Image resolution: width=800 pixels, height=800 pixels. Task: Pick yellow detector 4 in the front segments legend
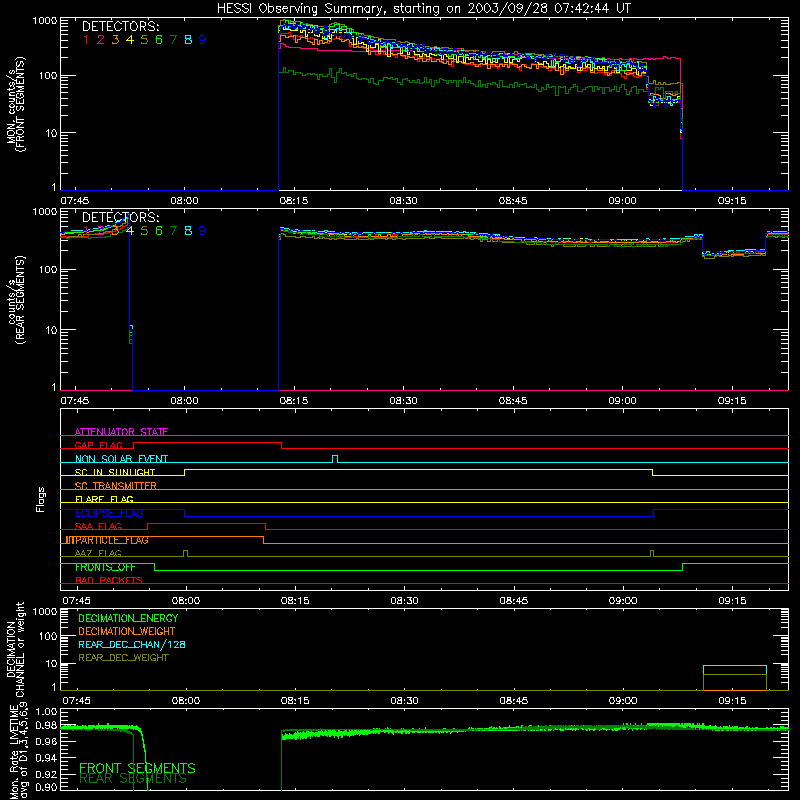tap(130, 40)
